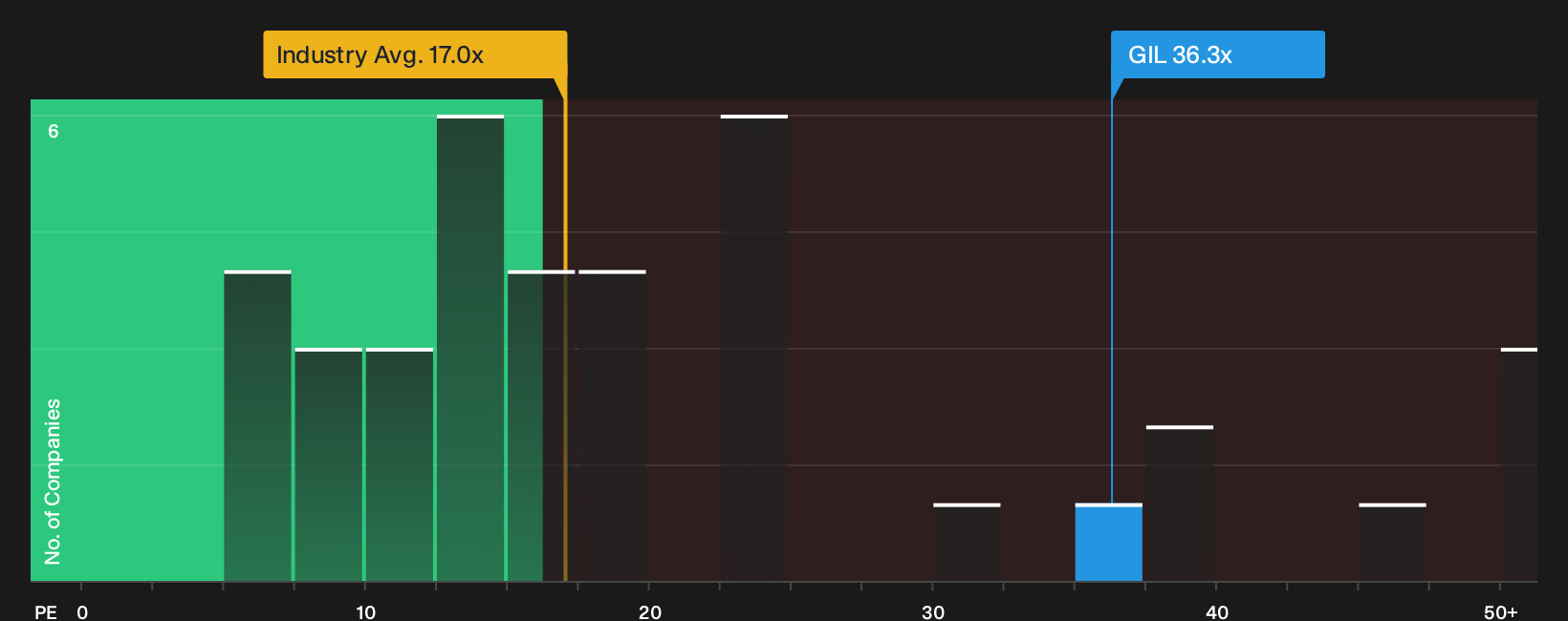Click the bar near PE 30 to 32
Viewport: 1568px width, 621px height.
pyautogui.click(x=967, y=543)
